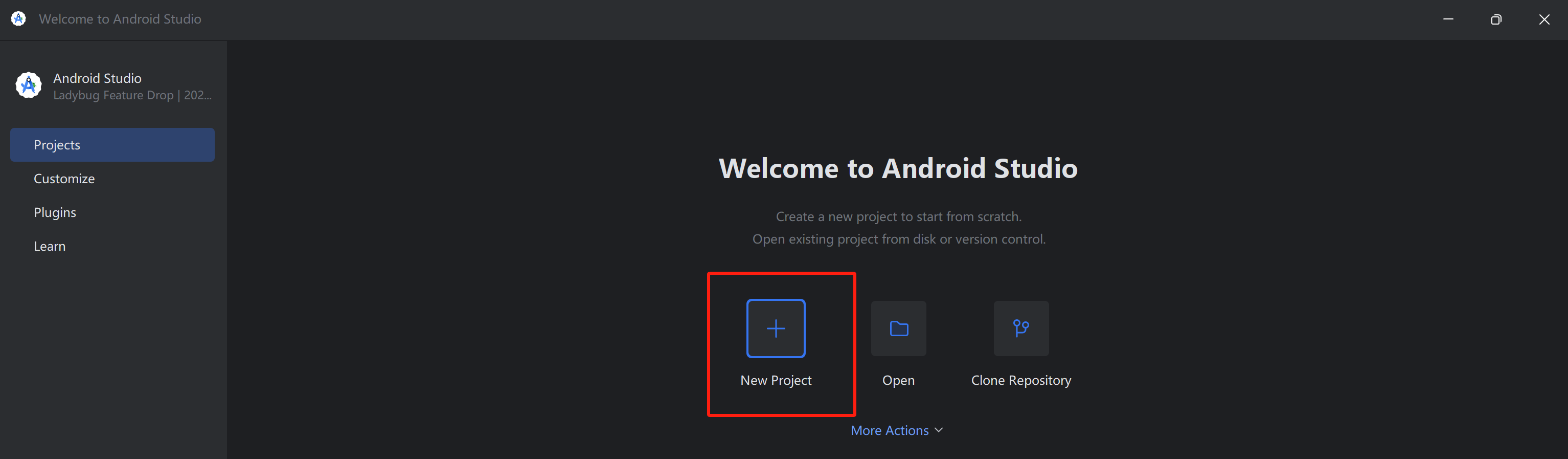Click the Open folder icon

[898, 329]
